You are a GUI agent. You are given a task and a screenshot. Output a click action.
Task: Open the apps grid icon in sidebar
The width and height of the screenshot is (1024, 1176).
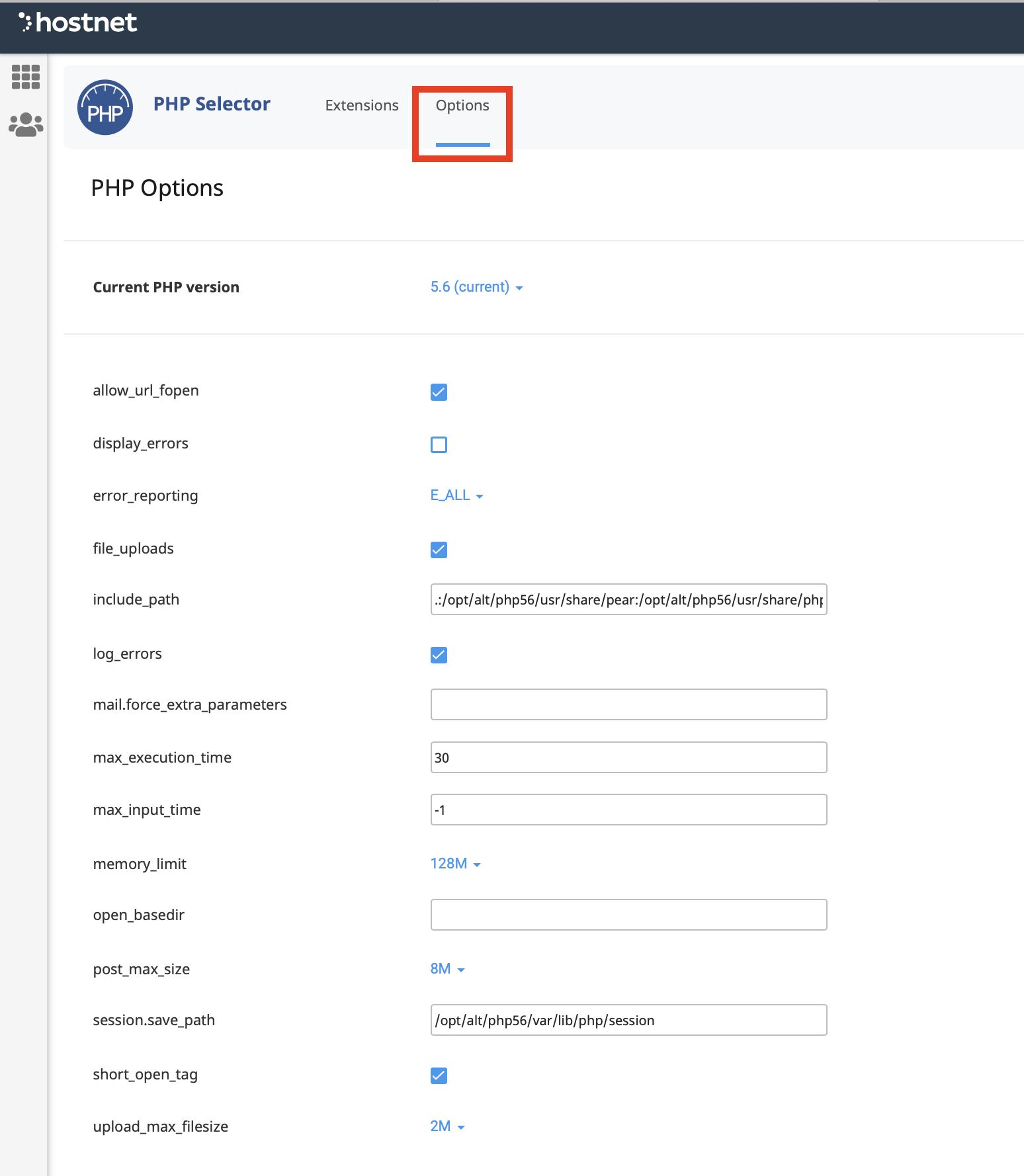(26, 77)
